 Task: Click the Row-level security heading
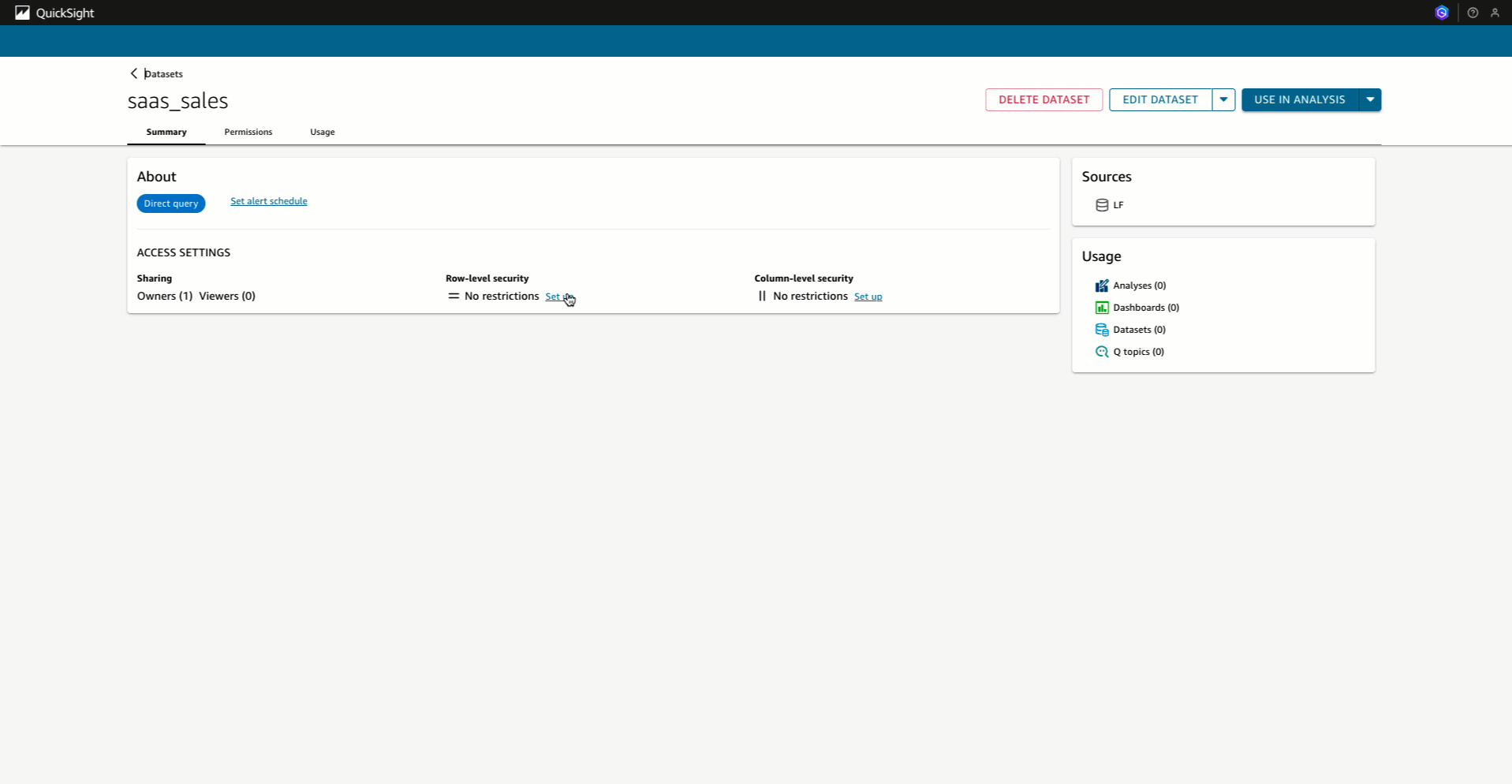pos(487,278)
